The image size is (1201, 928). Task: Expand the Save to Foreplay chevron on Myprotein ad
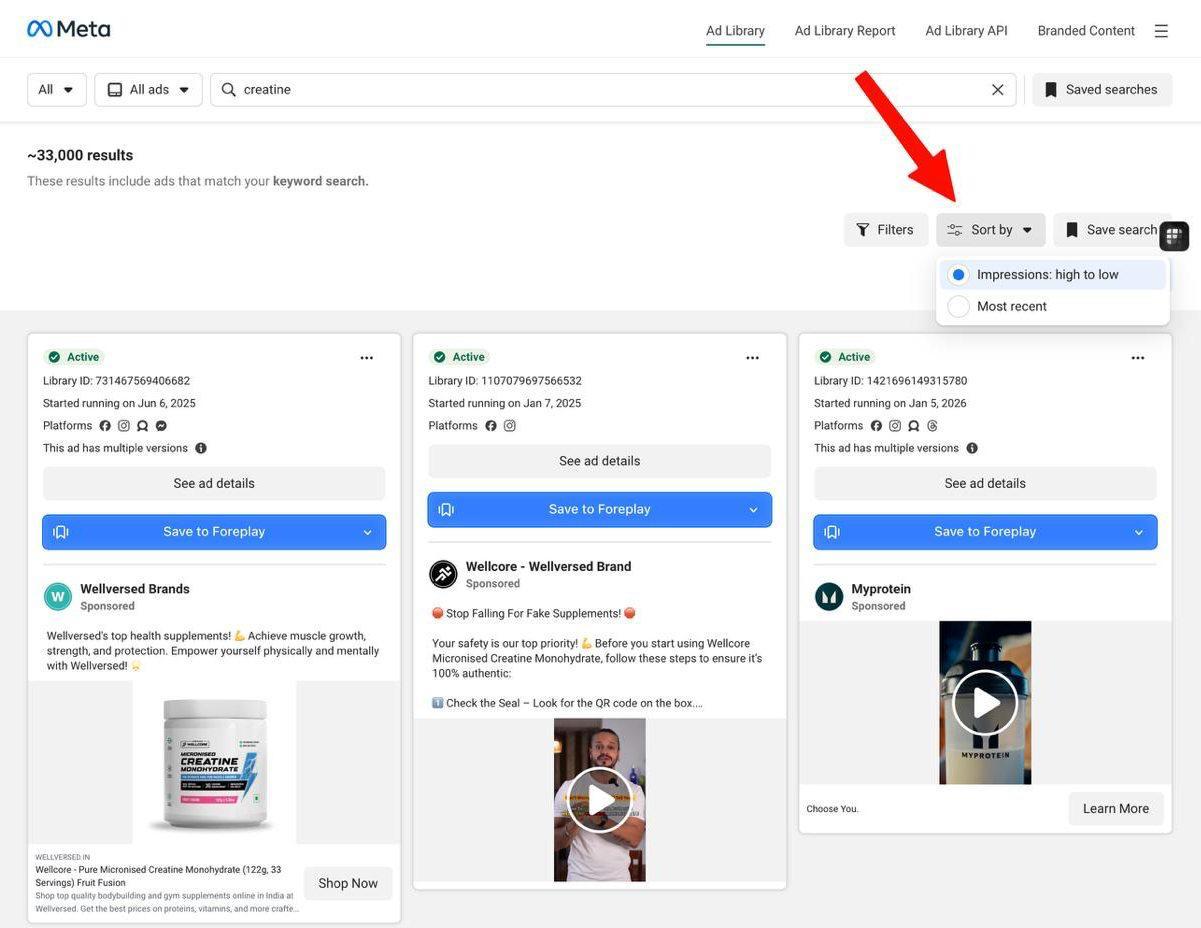[1138, 531]
